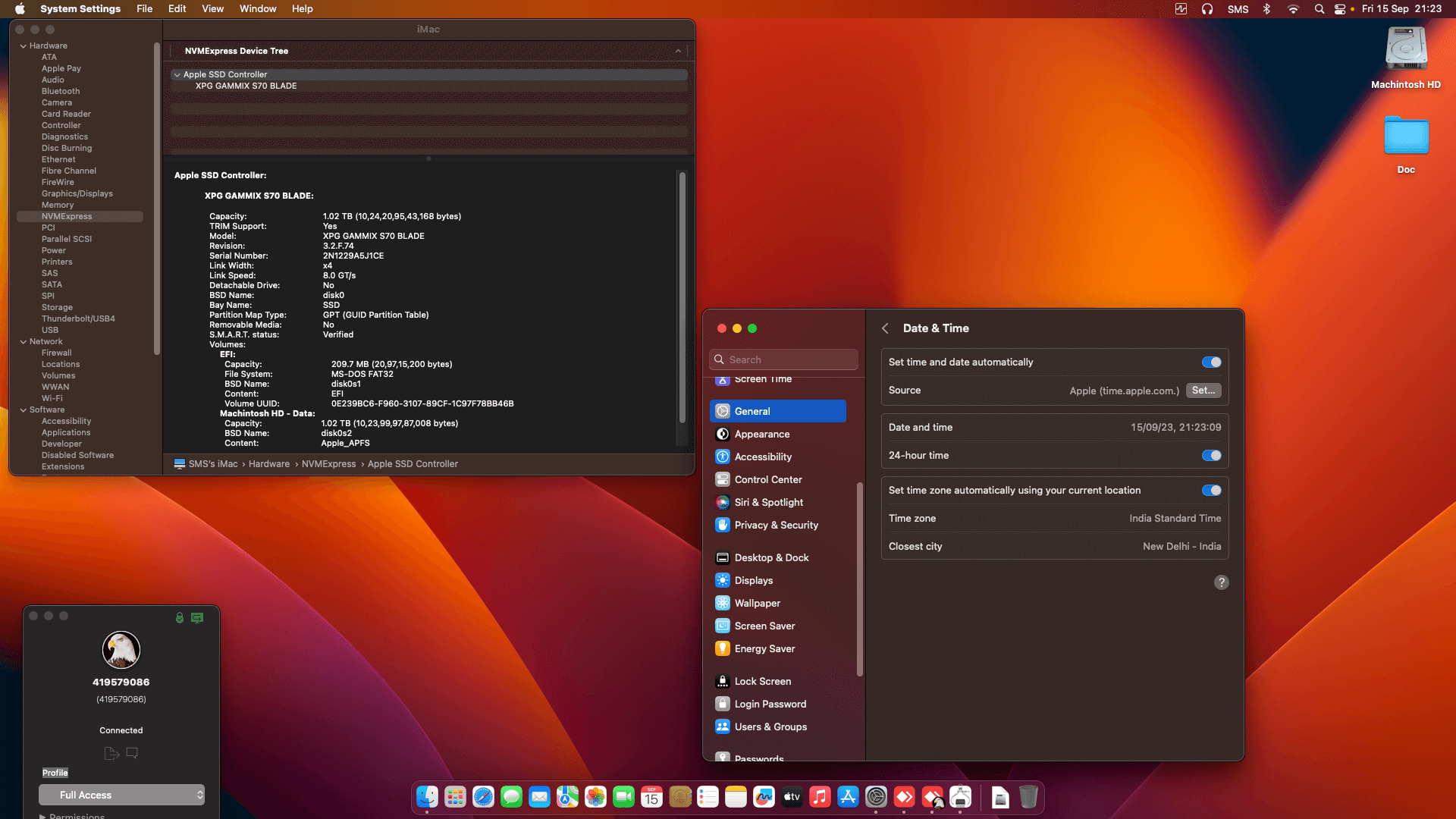Open the Window menu in the menu bar
The image size is (1456, 819).
(257, 8)
